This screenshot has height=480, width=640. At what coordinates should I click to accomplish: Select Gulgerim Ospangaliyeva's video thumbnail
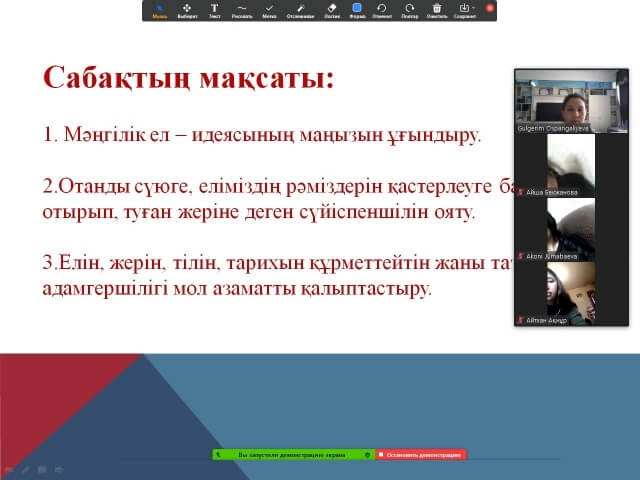(x=571, y=101)
